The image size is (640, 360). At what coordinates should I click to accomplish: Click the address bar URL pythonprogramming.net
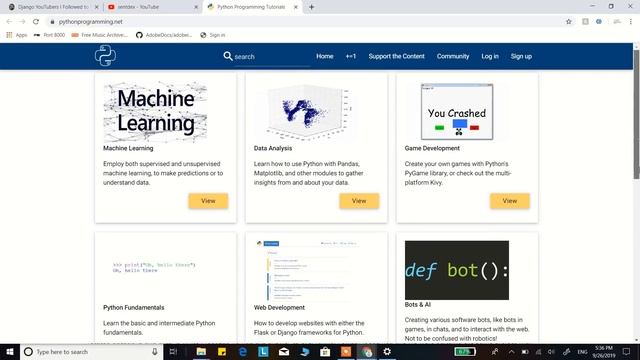91,22
